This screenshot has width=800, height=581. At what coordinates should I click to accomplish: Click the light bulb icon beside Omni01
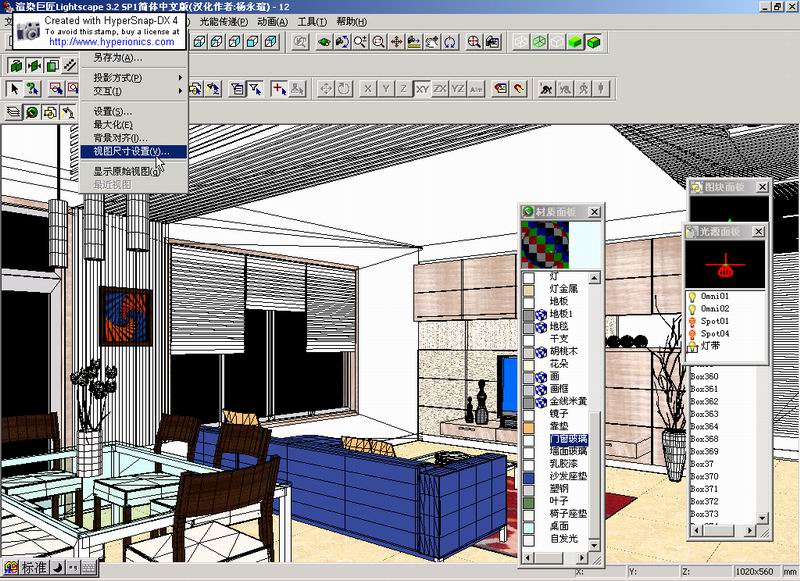pyautogui.click(x=692, y=296)
